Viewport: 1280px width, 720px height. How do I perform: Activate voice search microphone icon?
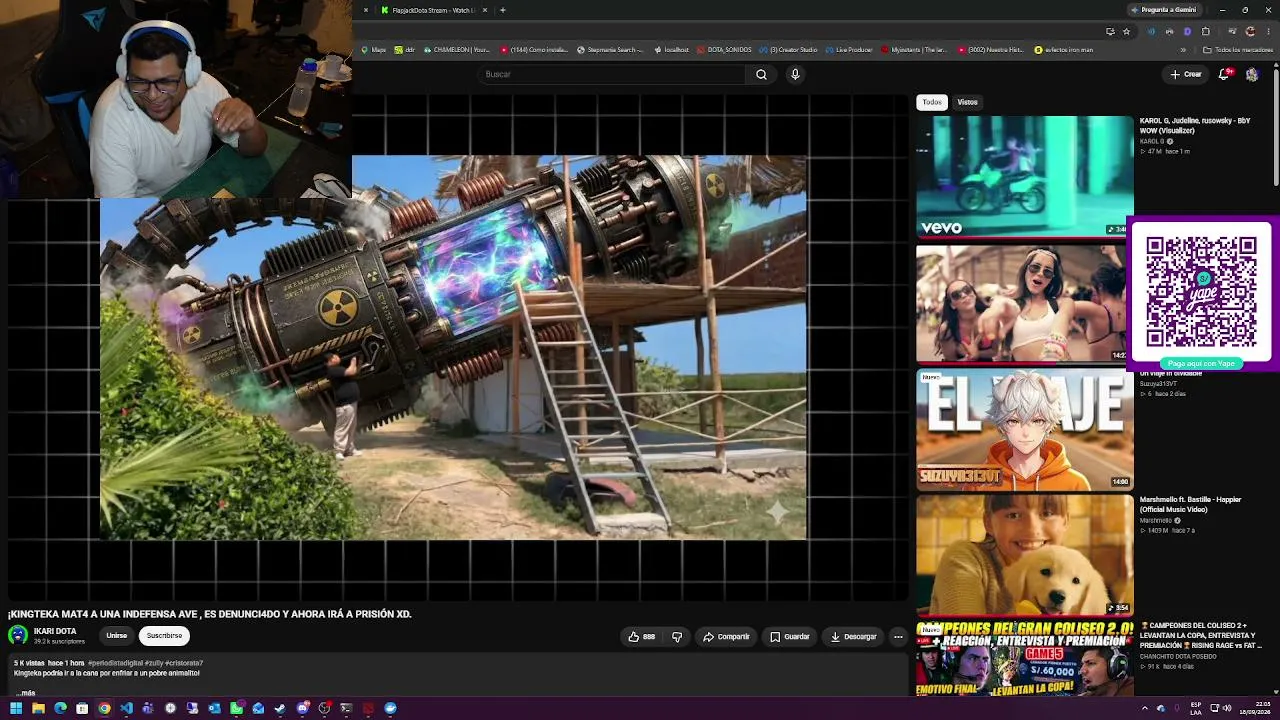pos(795,74)
